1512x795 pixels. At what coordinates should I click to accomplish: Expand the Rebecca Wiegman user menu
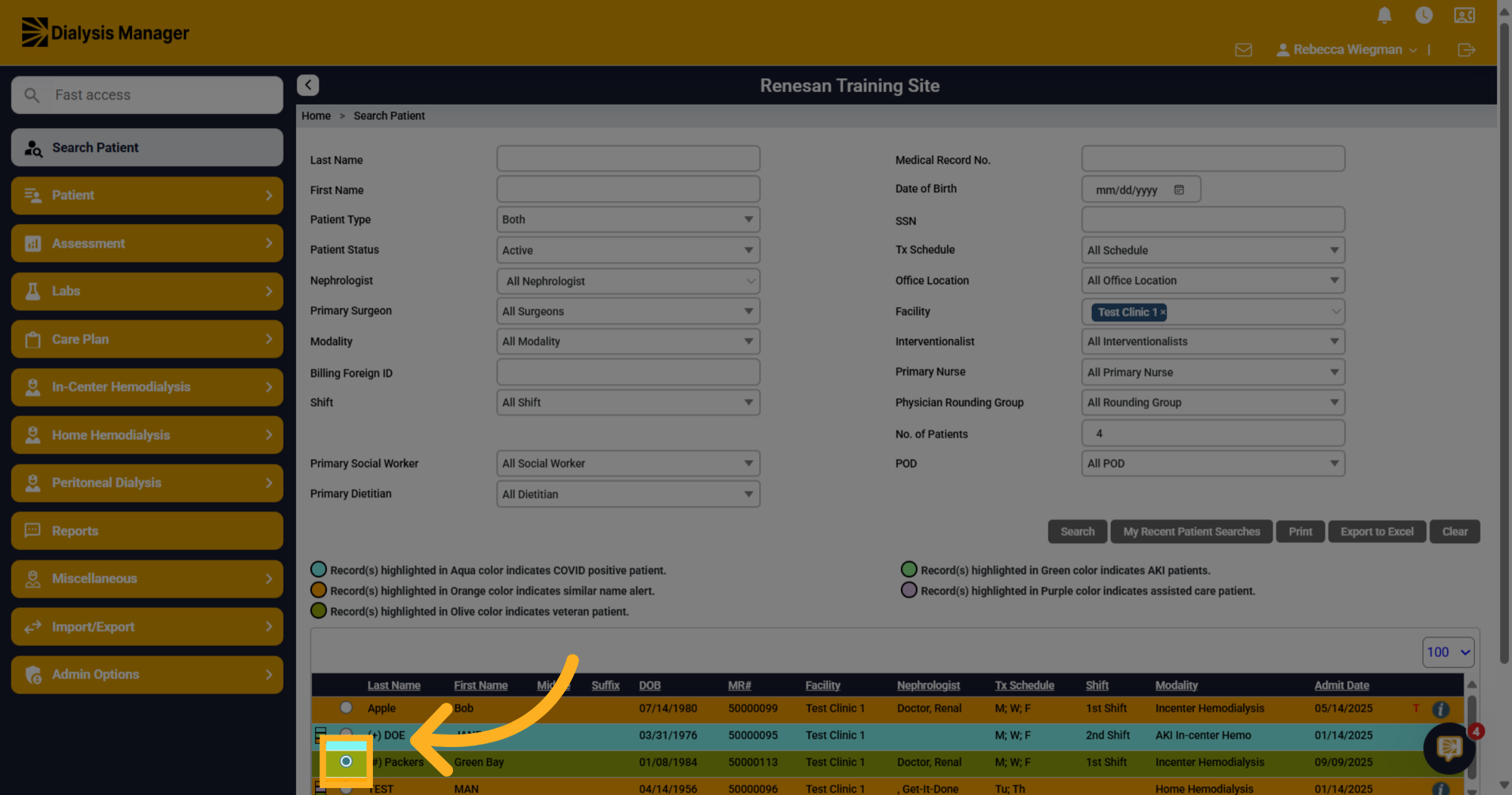(1347, 50)
